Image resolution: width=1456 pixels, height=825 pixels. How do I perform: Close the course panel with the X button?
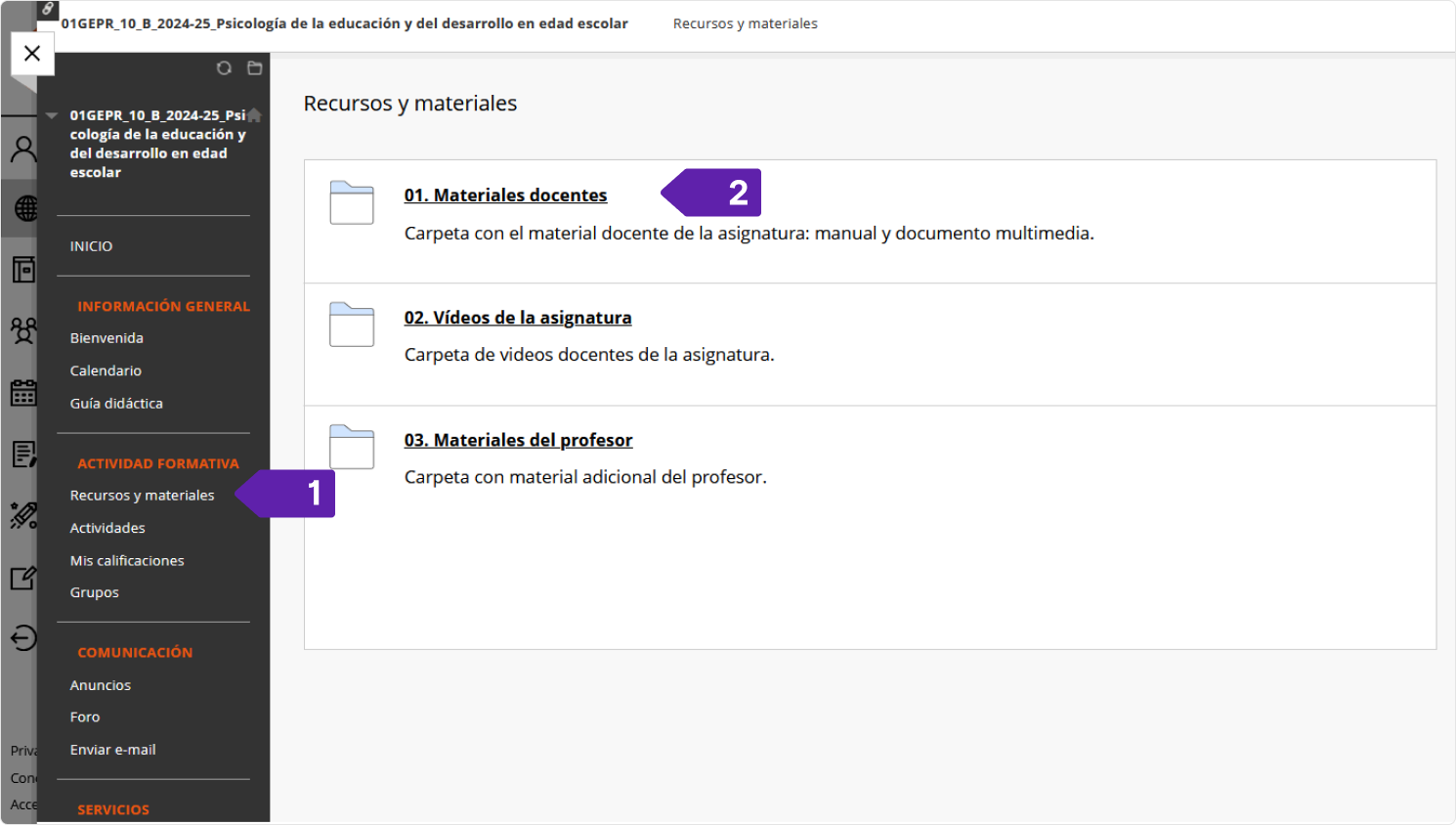[x=32, y=54]
